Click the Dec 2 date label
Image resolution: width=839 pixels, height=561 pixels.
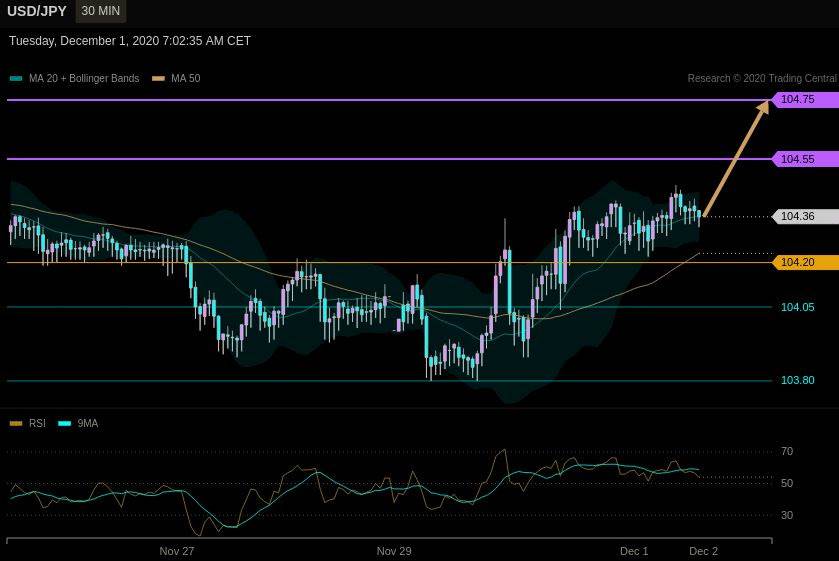click(x=703, y=551)
